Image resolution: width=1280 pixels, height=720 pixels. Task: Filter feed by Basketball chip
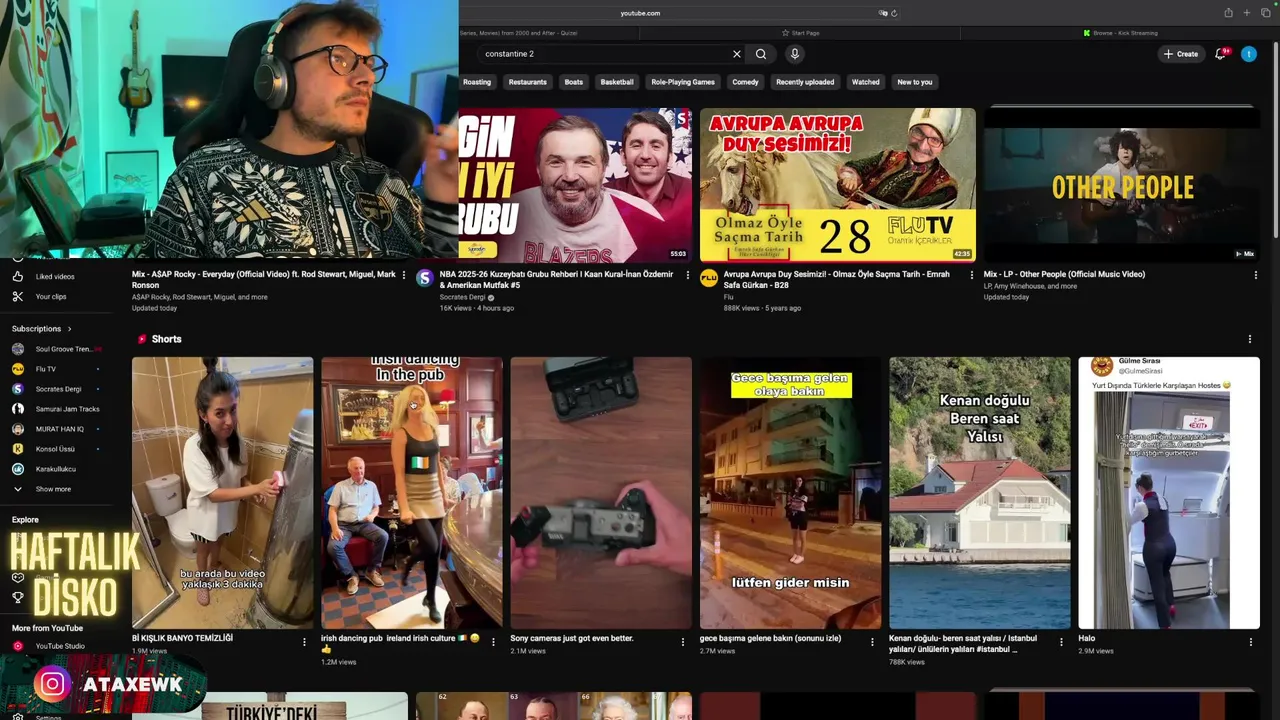(617, 82)
